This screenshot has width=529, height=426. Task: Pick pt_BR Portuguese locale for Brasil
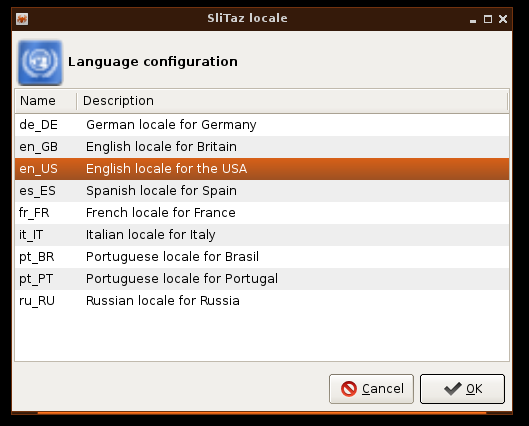point(262,257)
